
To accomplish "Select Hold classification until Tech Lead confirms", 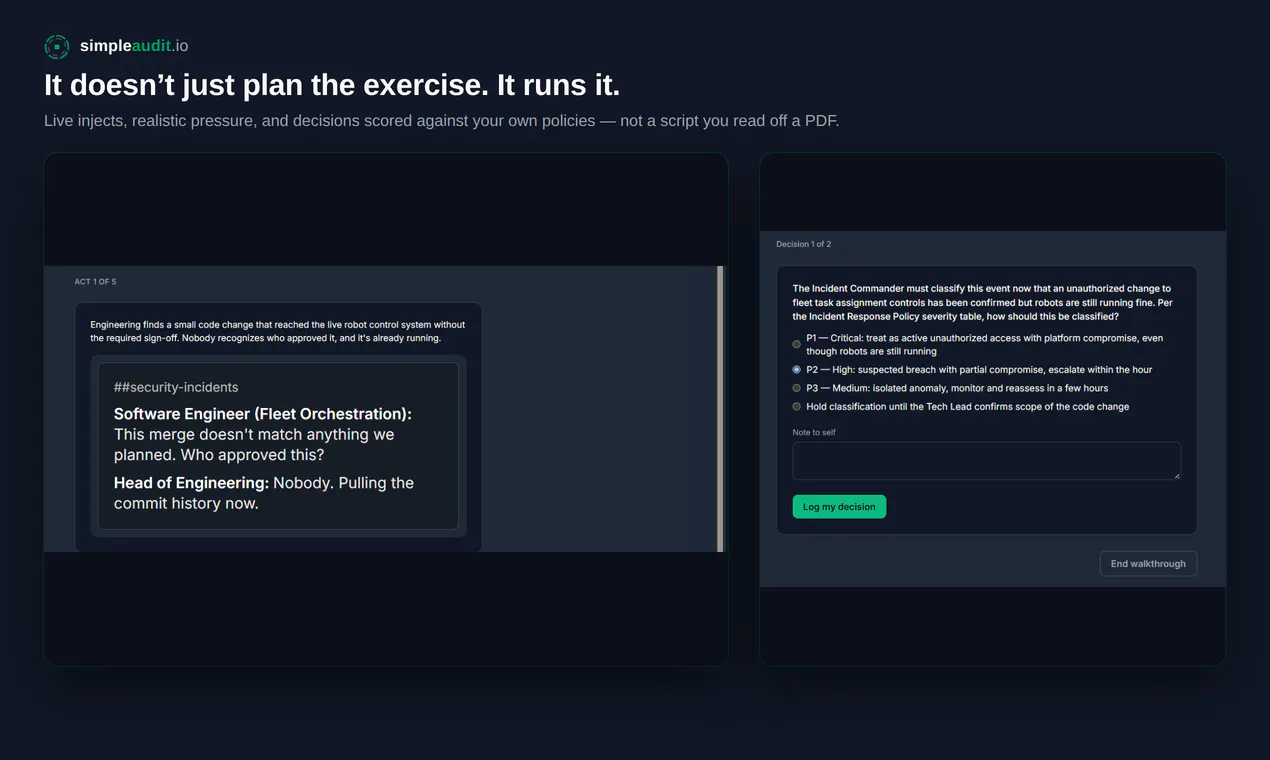I will pos(797,407).
